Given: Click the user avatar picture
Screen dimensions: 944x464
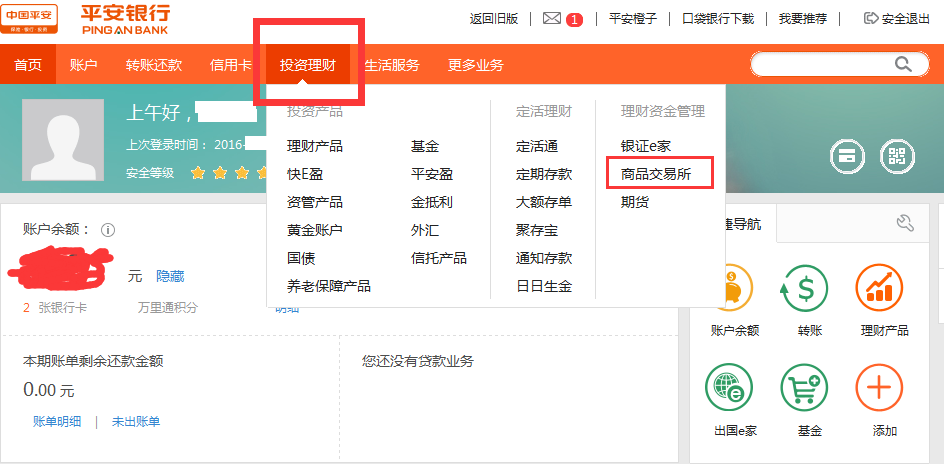Looking at the screenshot, I should tap(63, 140).
